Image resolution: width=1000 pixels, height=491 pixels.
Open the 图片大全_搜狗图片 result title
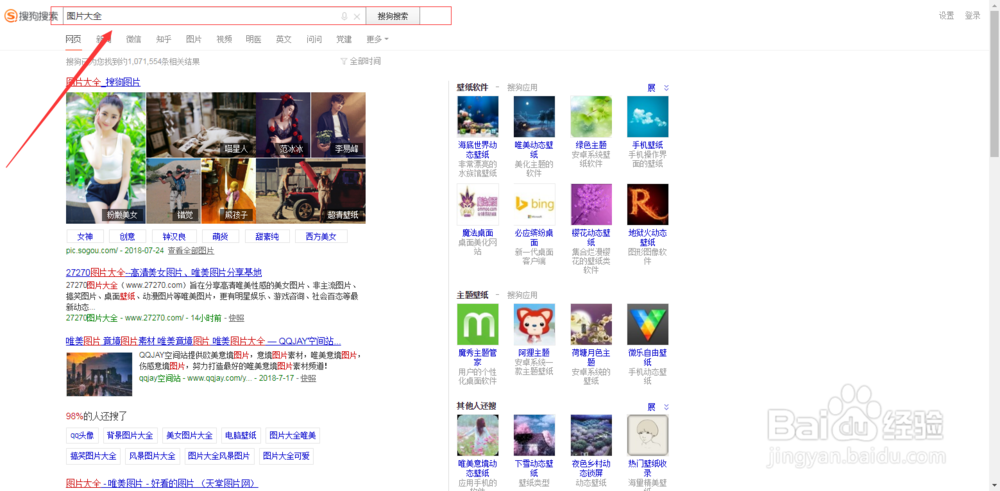coord(103,82)
